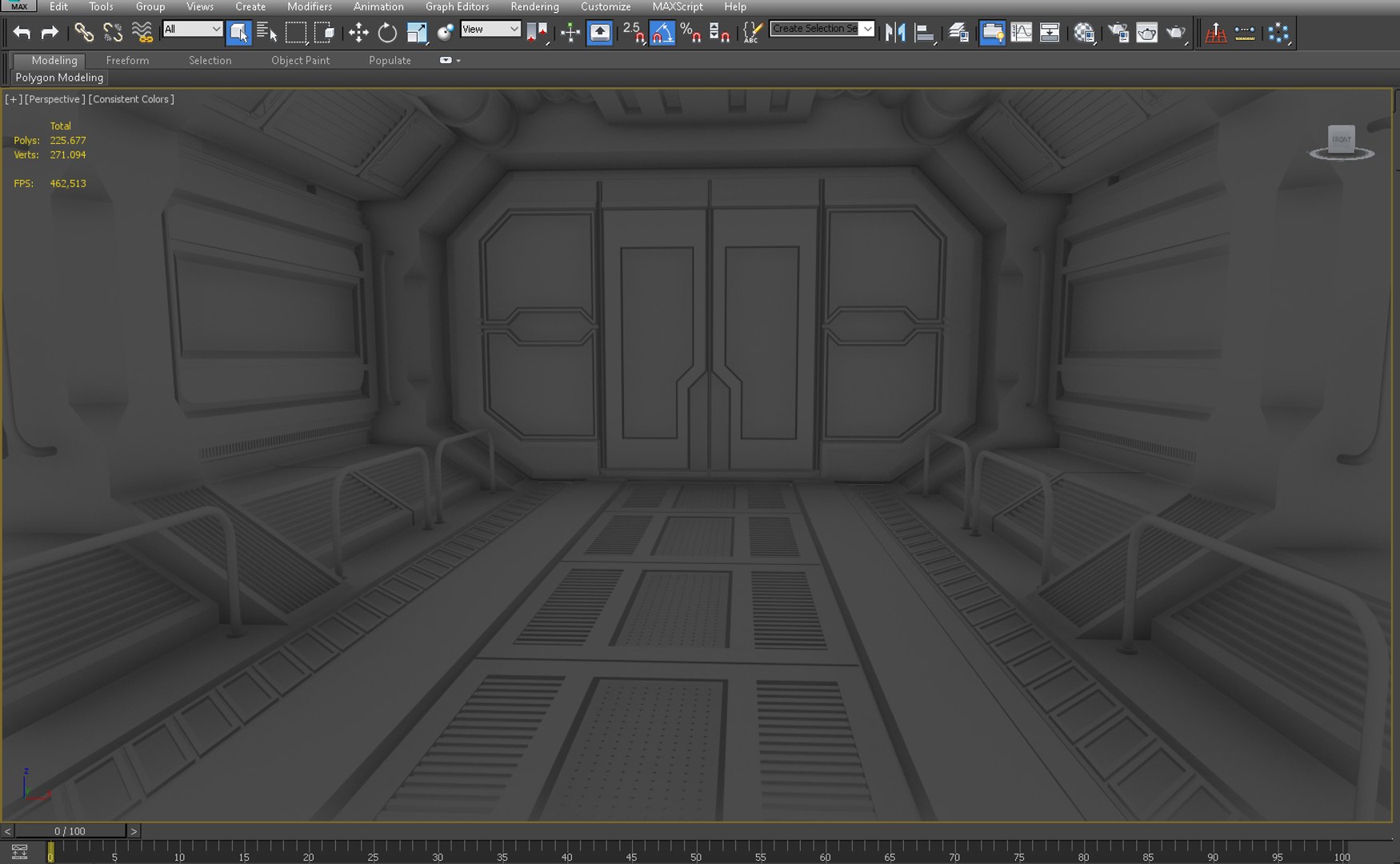The image size is (1400, 864).
Task: Activate Select and Link tool
Action: click(83, 33)
